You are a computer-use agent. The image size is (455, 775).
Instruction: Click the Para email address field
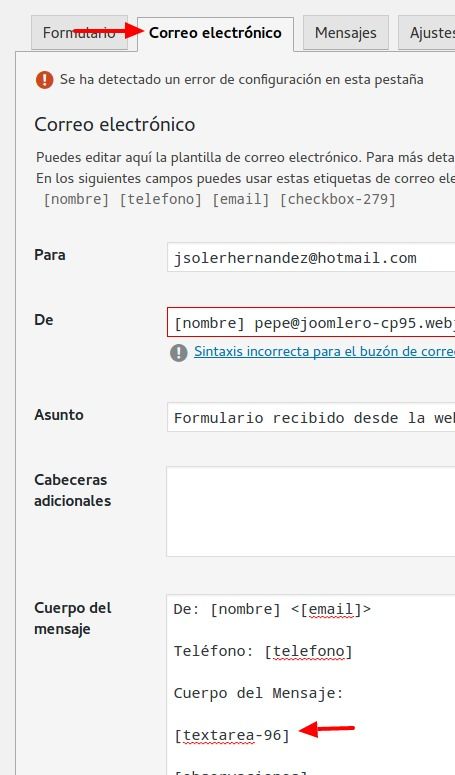[x=311, y=257]
